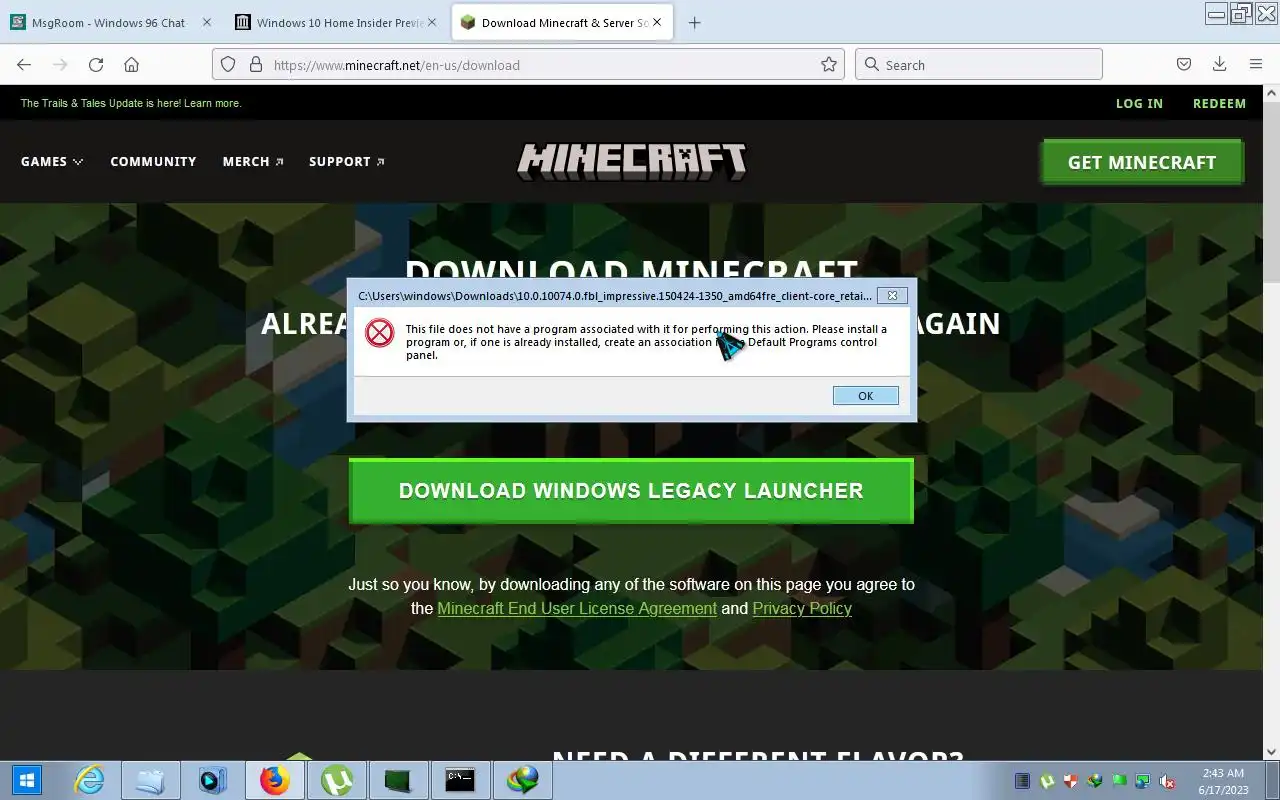Click OK in the error dialog

pos(865,396)
